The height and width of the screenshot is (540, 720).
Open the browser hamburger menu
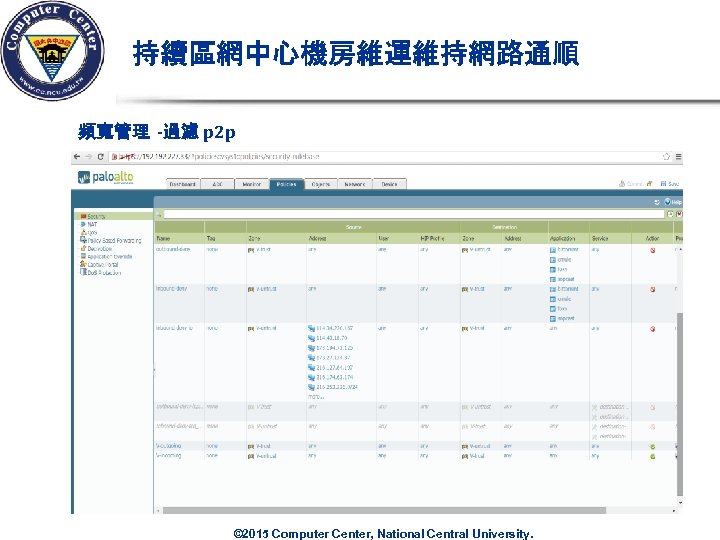(678, 157)
